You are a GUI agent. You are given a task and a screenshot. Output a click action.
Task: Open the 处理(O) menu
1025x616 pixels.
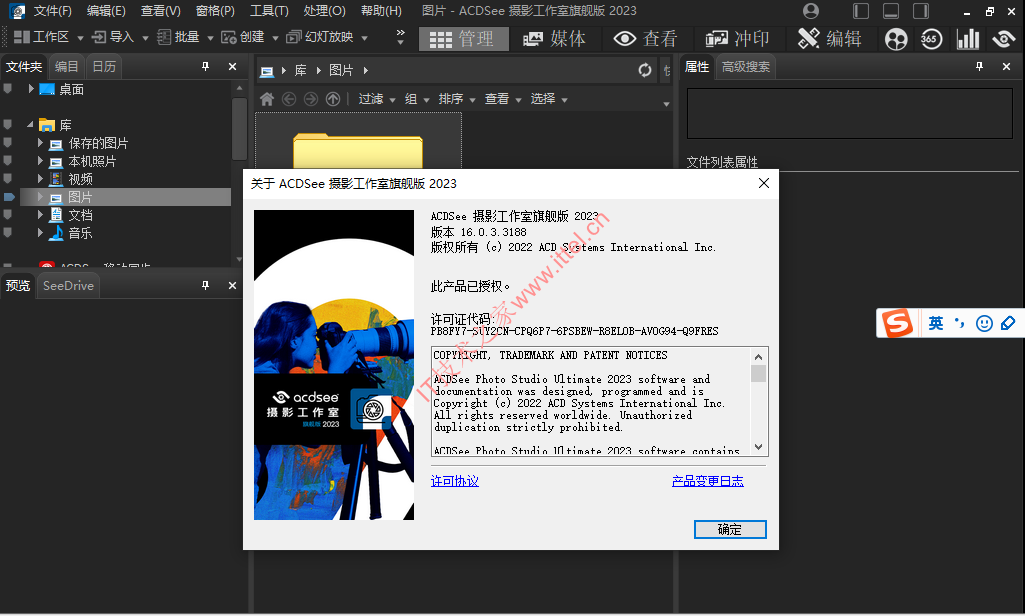tap(324, 11)
